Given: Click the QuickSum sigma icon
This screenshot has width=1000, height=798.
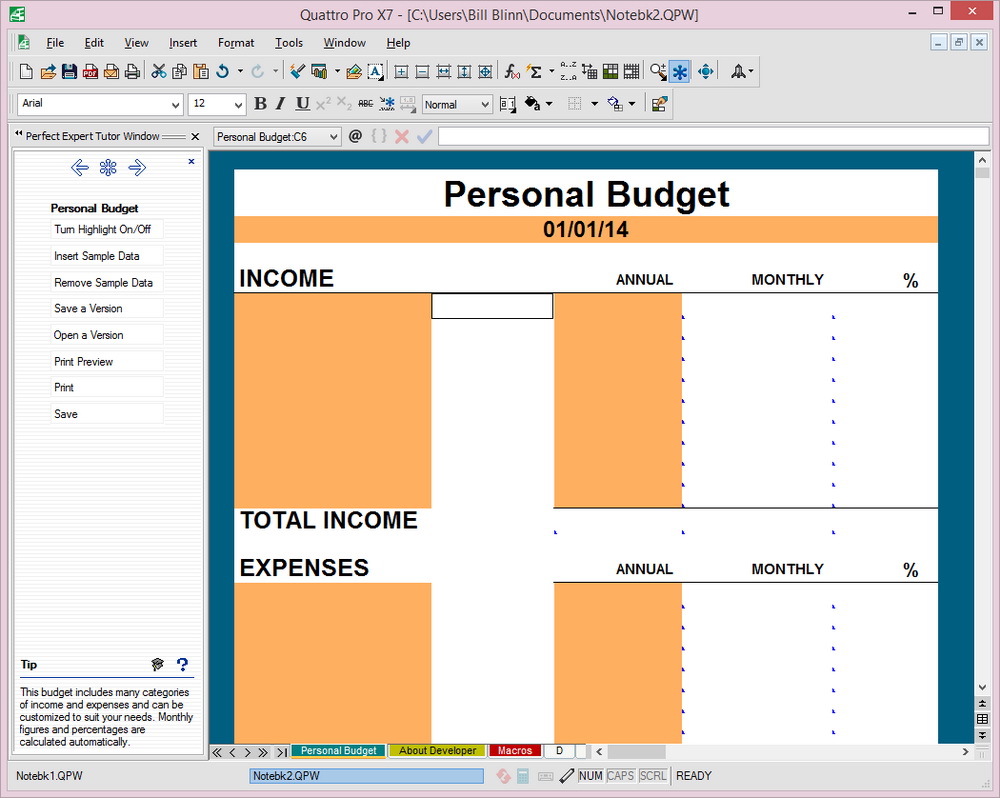Looking at the screenshot, I should click(535, 71).
